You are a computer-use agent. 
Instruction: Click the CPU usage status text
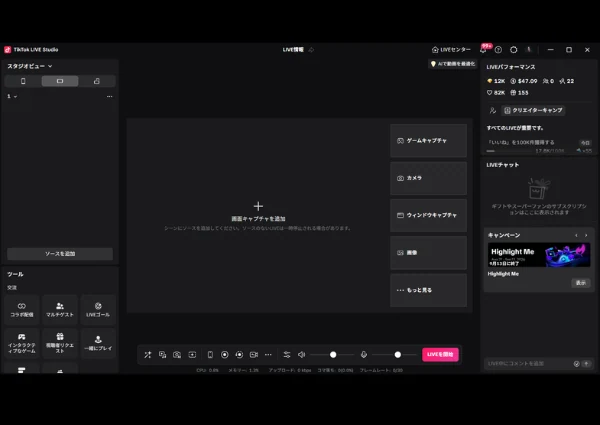207,370
